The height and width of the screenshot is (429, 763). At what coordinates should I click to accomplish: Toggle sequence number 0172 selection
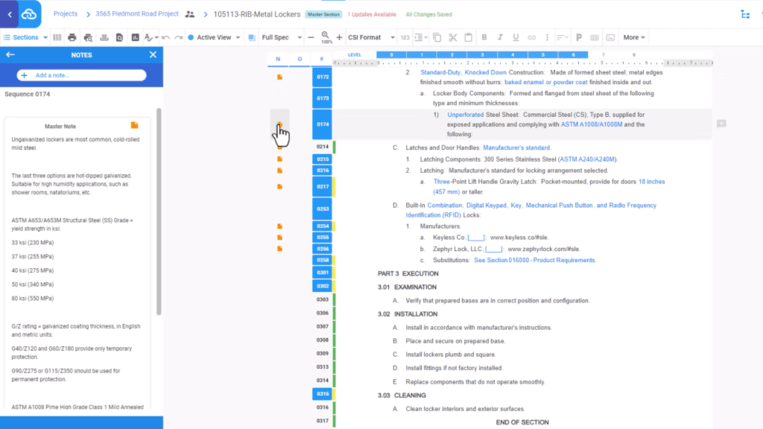[x=322, y=77]
